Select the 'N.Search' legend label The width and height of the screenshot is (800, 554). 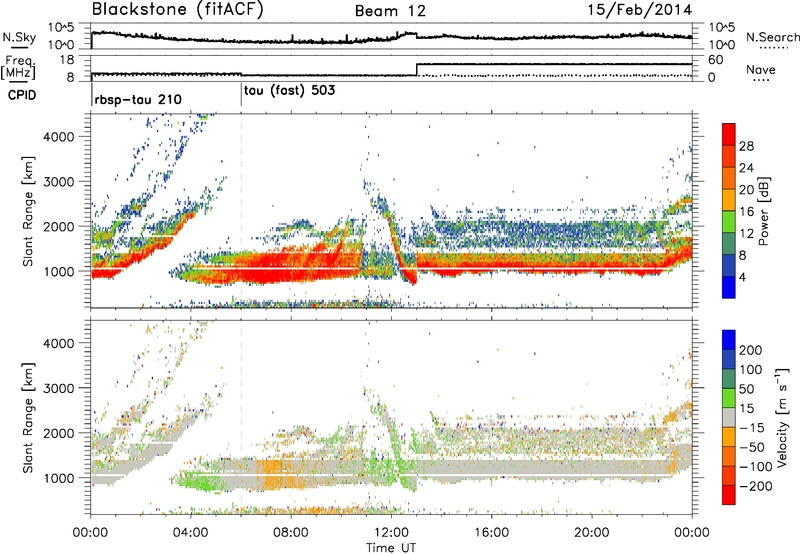point(772,37)
